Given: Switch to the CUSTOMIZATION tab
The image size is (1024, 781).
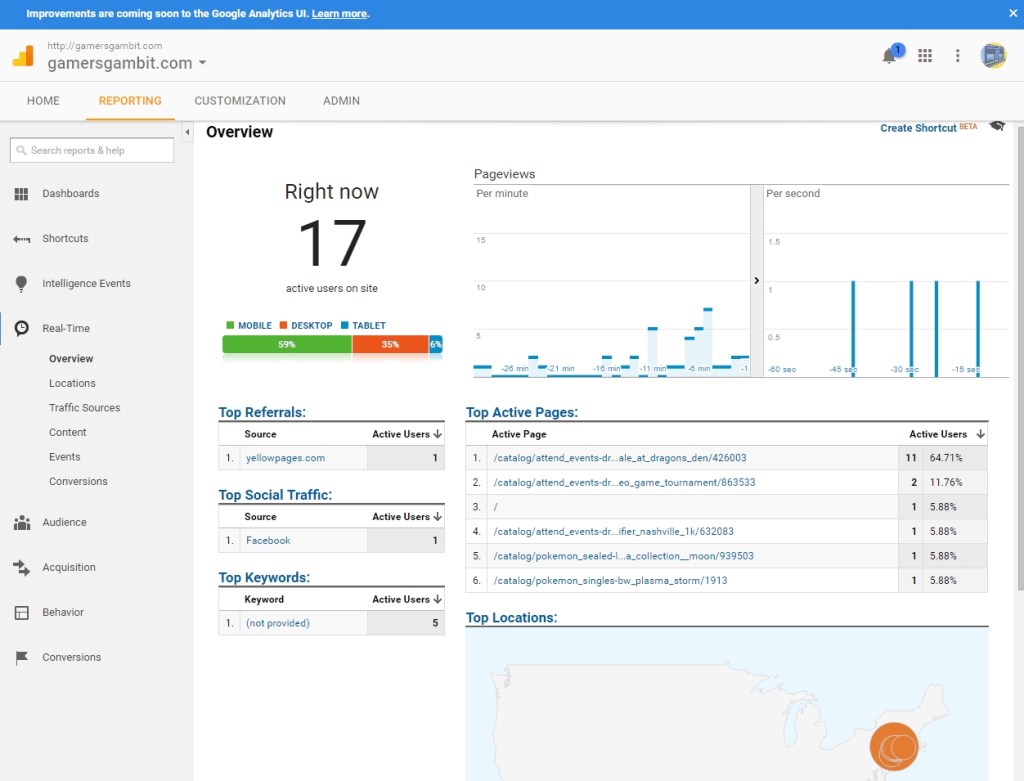Looking at the screenshot, I should coord(240,101).
